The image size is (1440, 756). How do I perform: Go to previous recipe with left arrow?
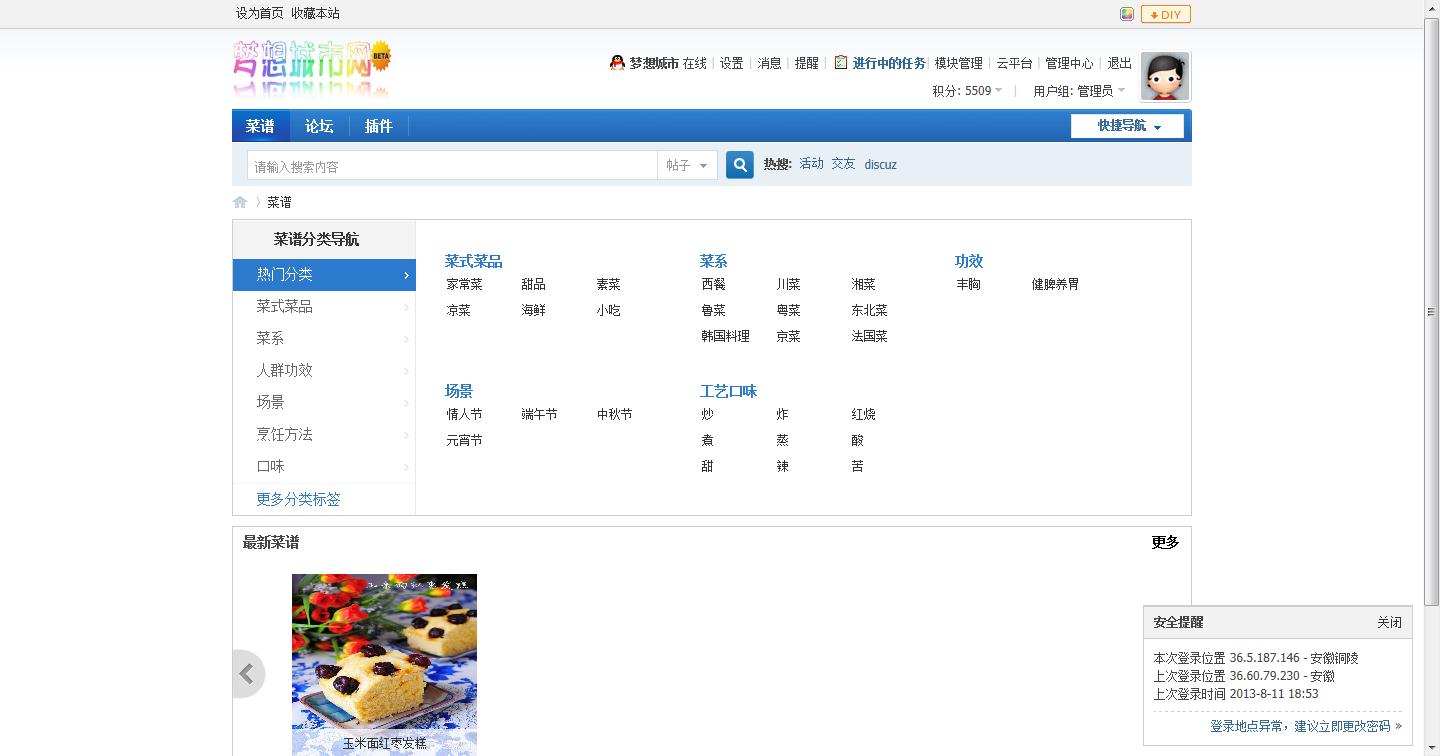pos(247,674)
